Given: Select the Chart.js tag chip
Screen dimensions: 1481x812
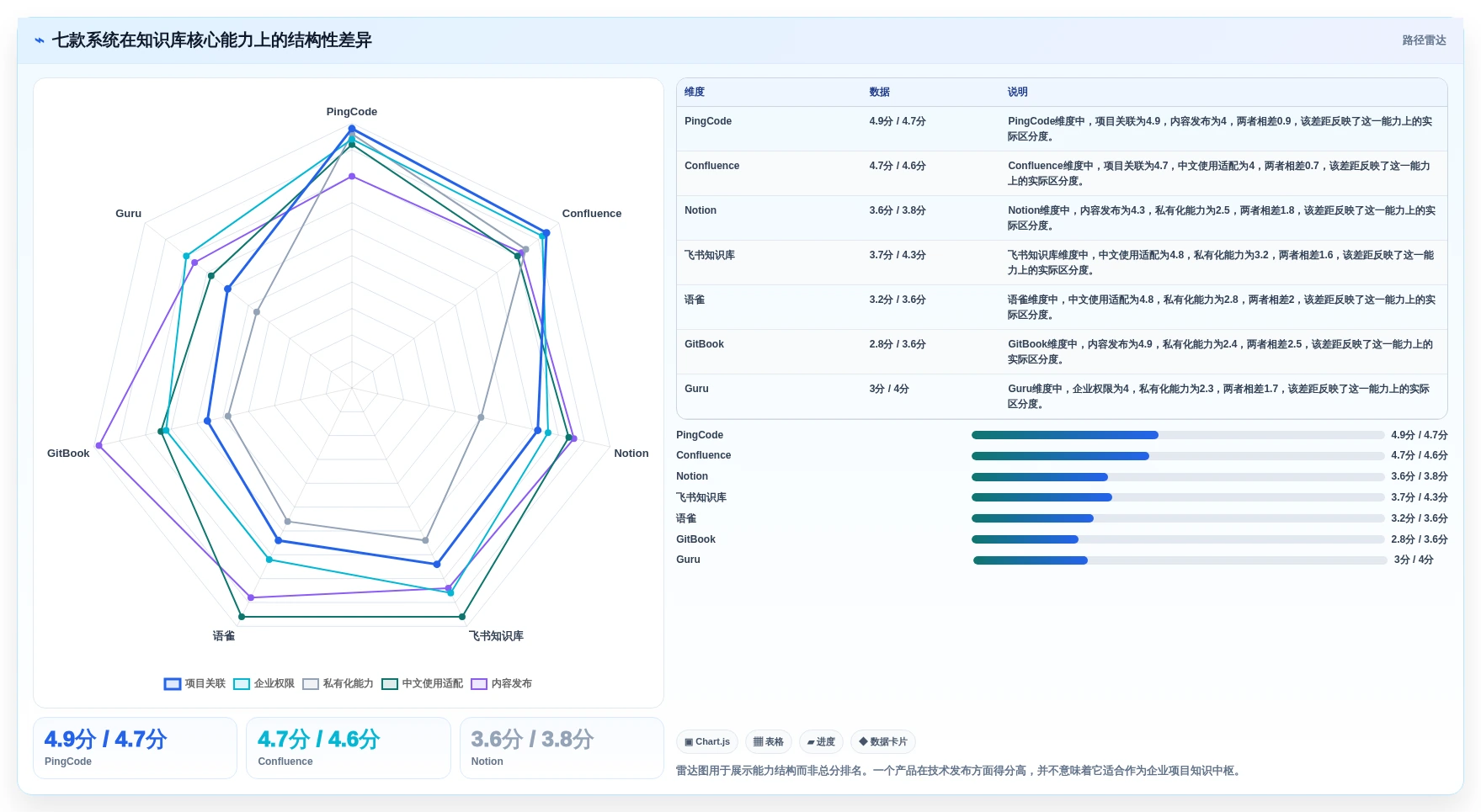Looking at the screenshot, I should click(x=707, y=741).
